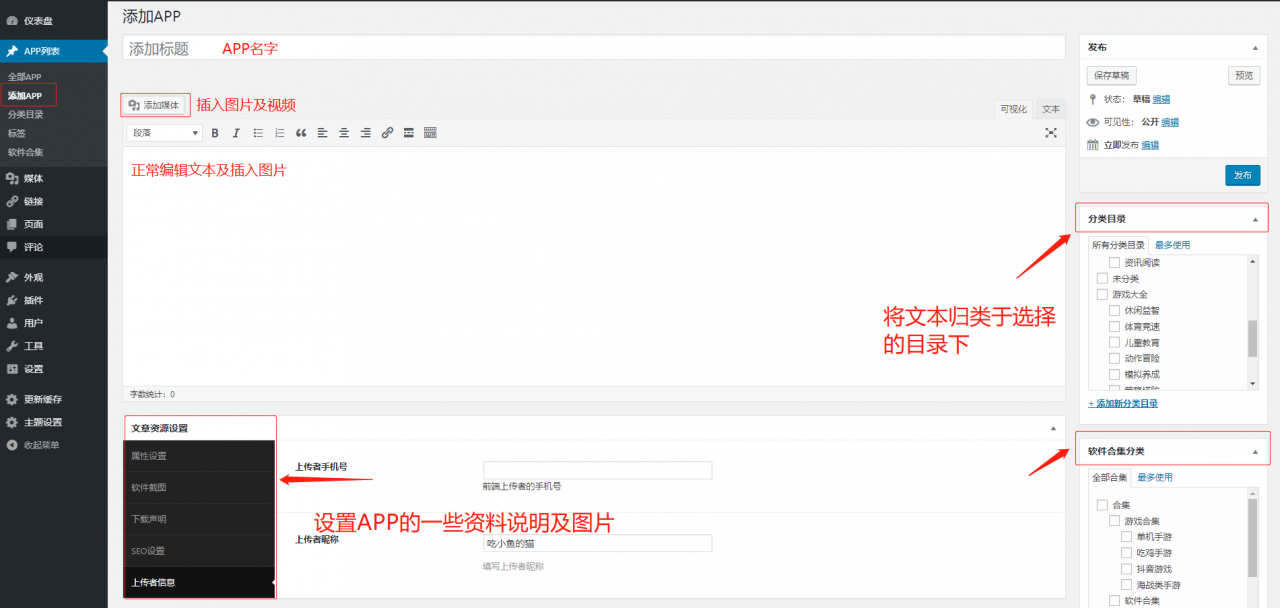Check the 单机手游 collection checkbox

[x=1127, y=537]
